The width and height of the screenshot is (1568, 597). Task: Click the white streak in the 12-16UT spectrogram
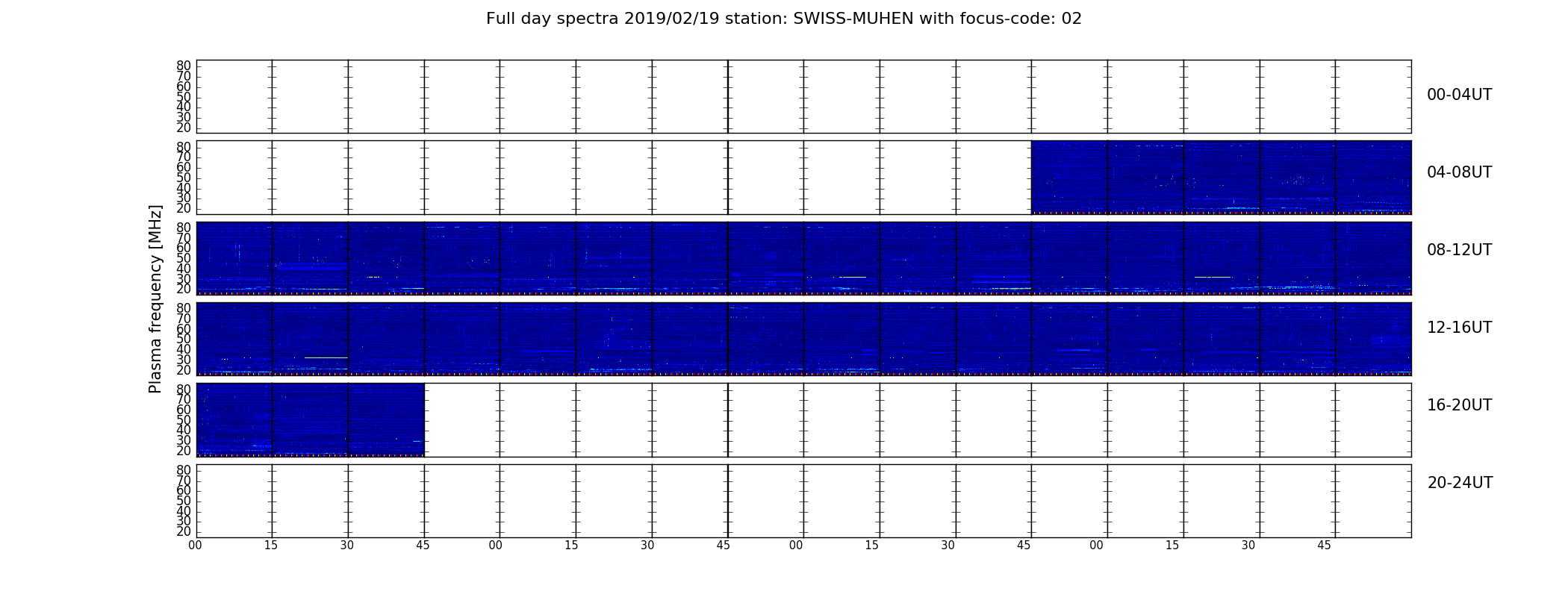click(326, 357)
